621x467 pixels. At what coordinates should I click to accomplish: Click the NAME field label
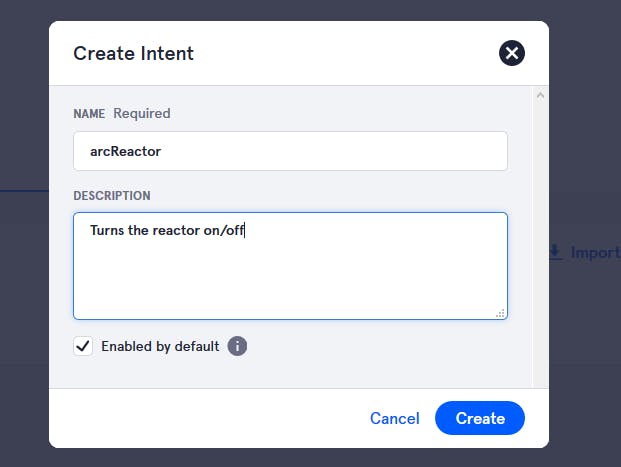(x=89, y=114)
